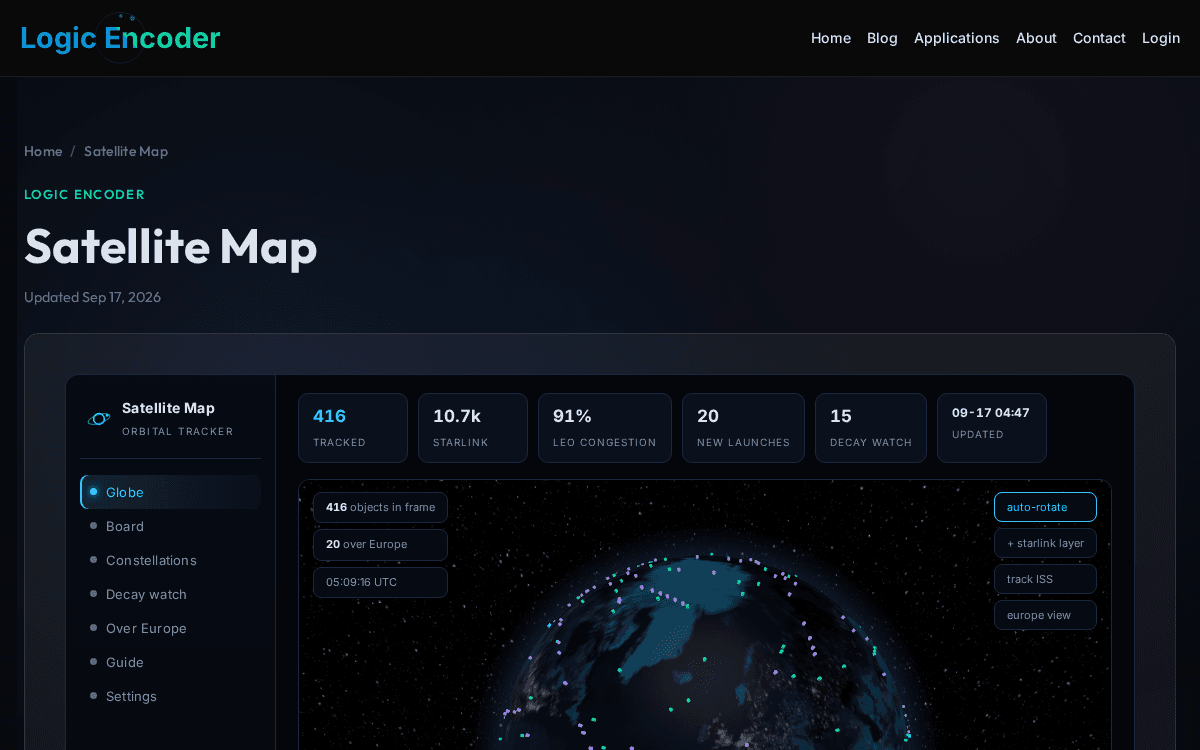Click the 09-17 04:47 Updated card
Viewport: 1200px width, 750px height.
(x=992, y=428)
